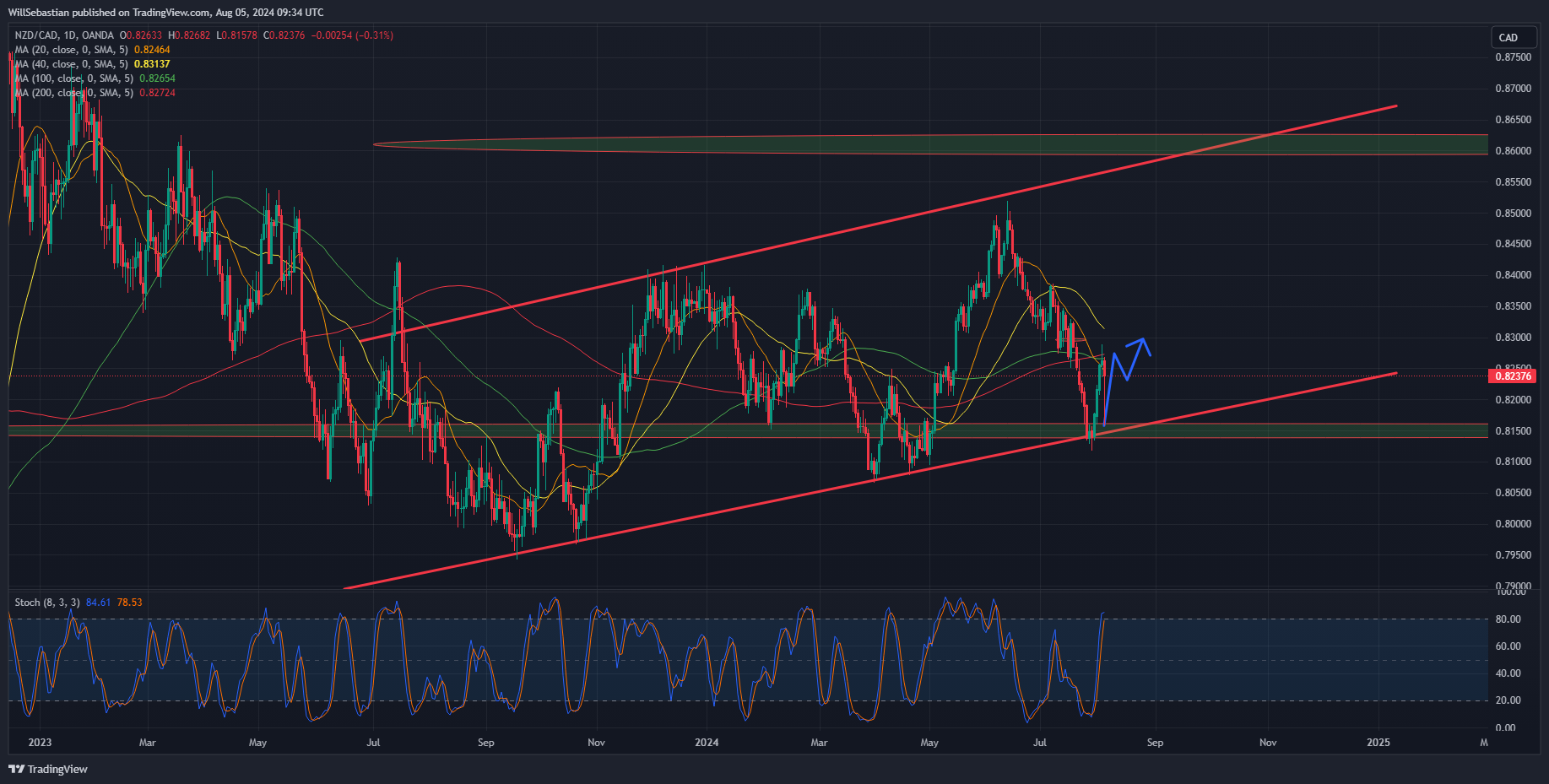Click the NZD/CAD, 1D, OANDA symbol legend
Screen dimensions: 1549x784
(x=64, y=35)
